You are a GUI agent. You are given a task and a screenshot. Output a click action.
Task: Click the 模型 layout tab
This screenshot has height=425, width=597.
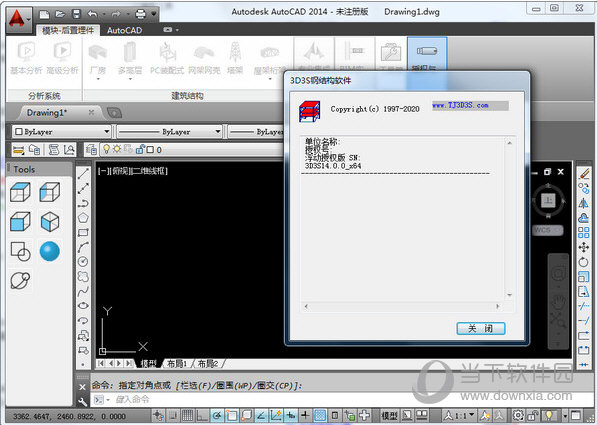[x=149, y=364]
